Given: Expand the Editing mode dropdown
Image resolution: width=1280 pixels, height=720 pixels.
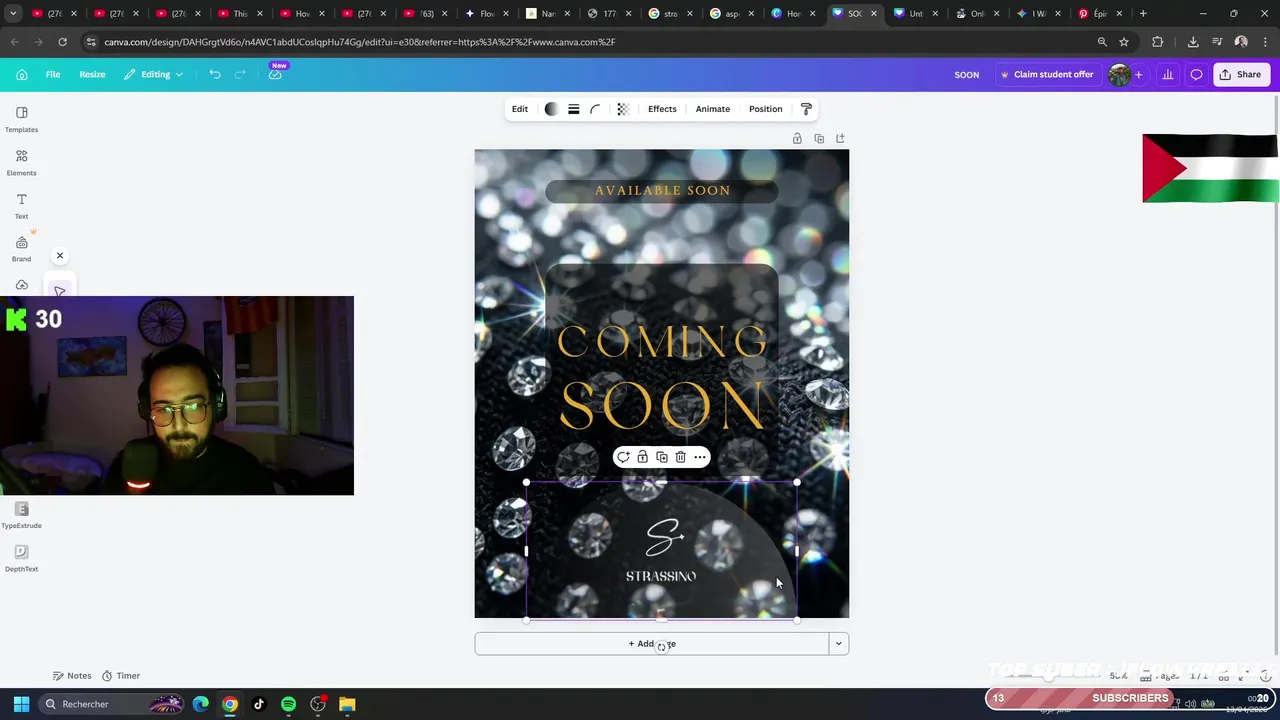Looking at the screenshot, I should 154,74.
